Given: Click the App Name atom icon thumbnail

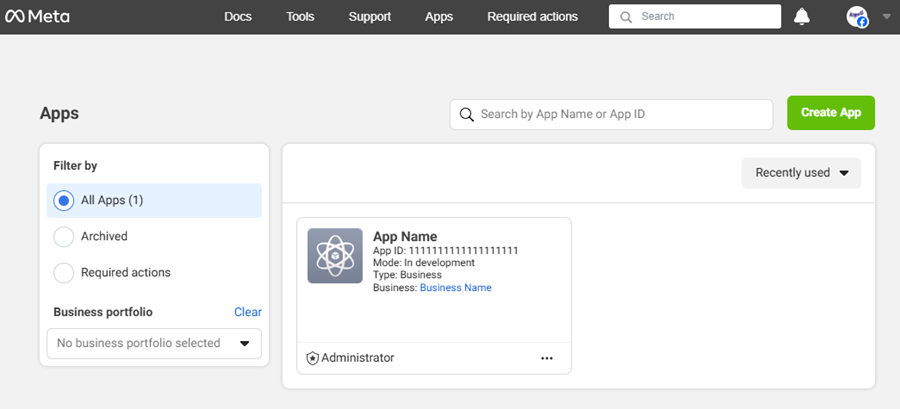Looking at the screenshot, I should (335, 256).
